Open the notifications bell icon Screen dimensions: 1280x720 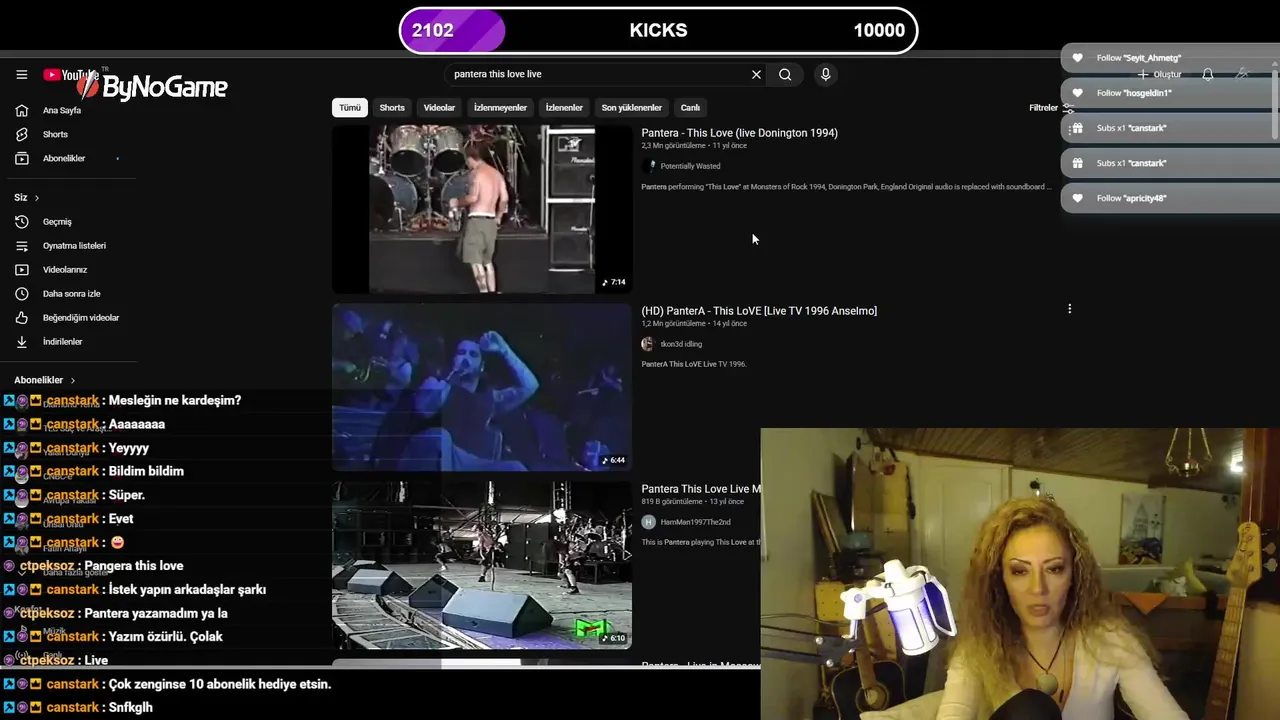click(x=1208, y=74)
